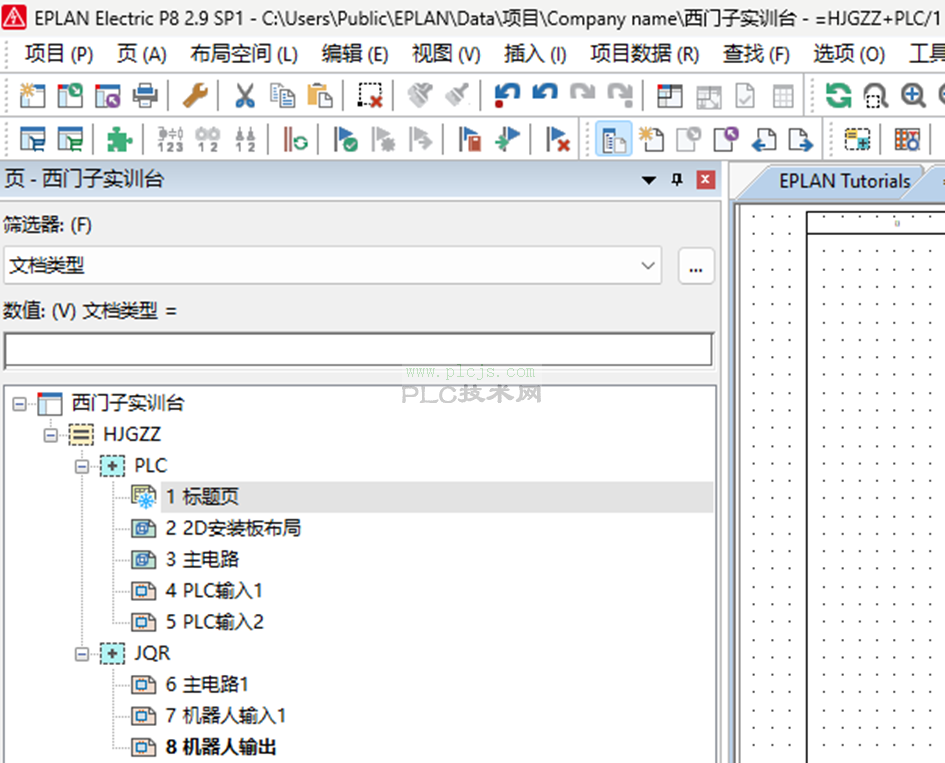Click the green puzzle piece add-on icon
Viewport: 945px width, 763px height.
point(119,139)
